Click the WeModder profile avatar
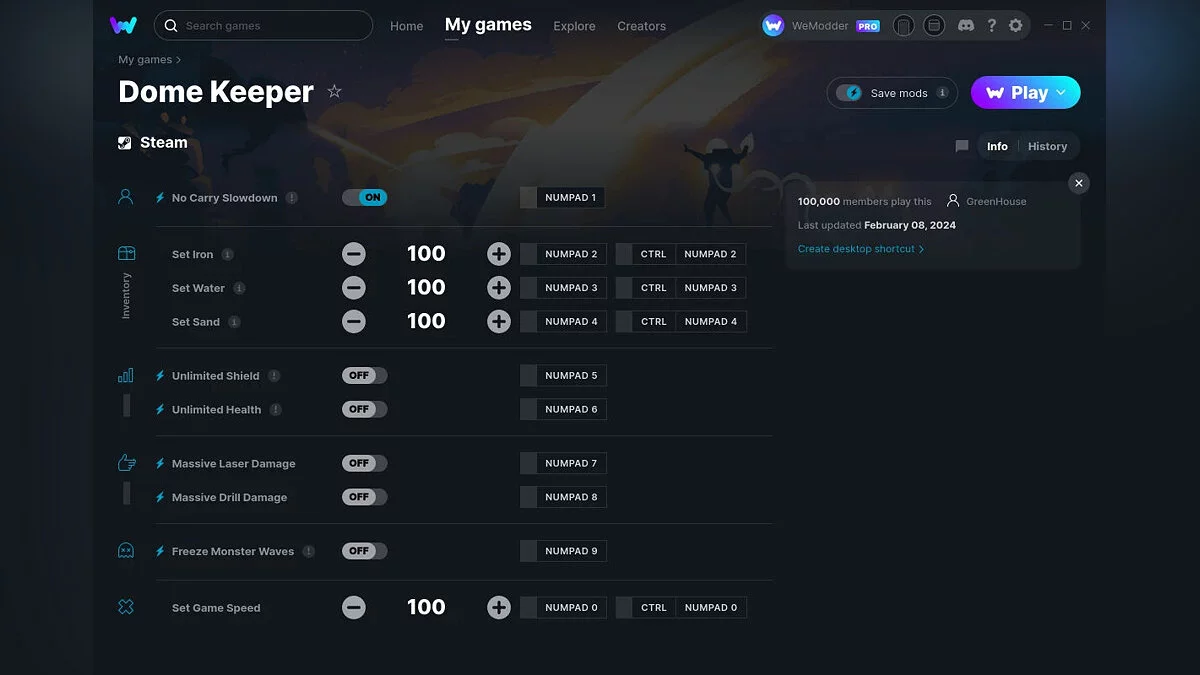 pos(773,25)
